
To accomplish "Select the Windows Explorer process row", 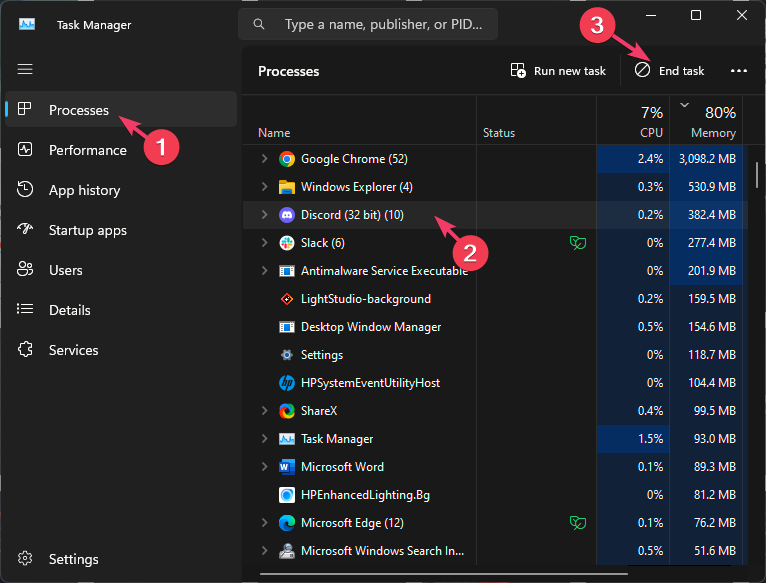I will coord(356,187).
